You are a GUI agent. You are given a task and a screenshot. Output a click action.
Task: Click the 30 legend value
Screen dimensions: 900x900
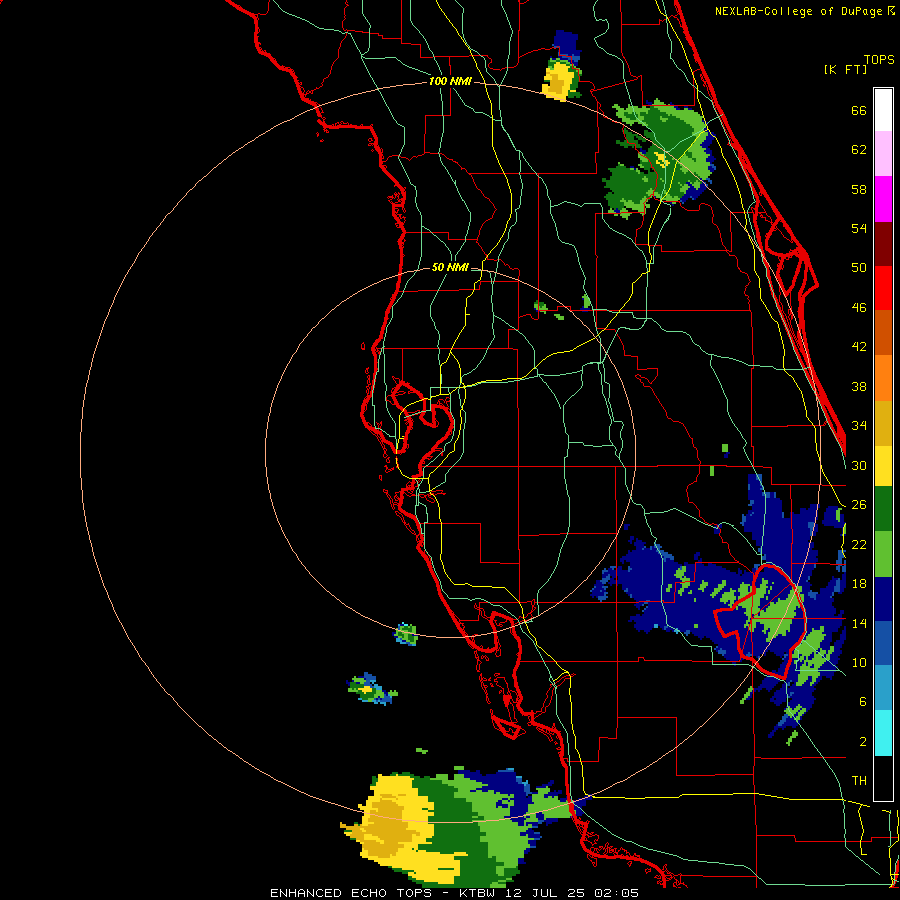click(x=859, y=465)
